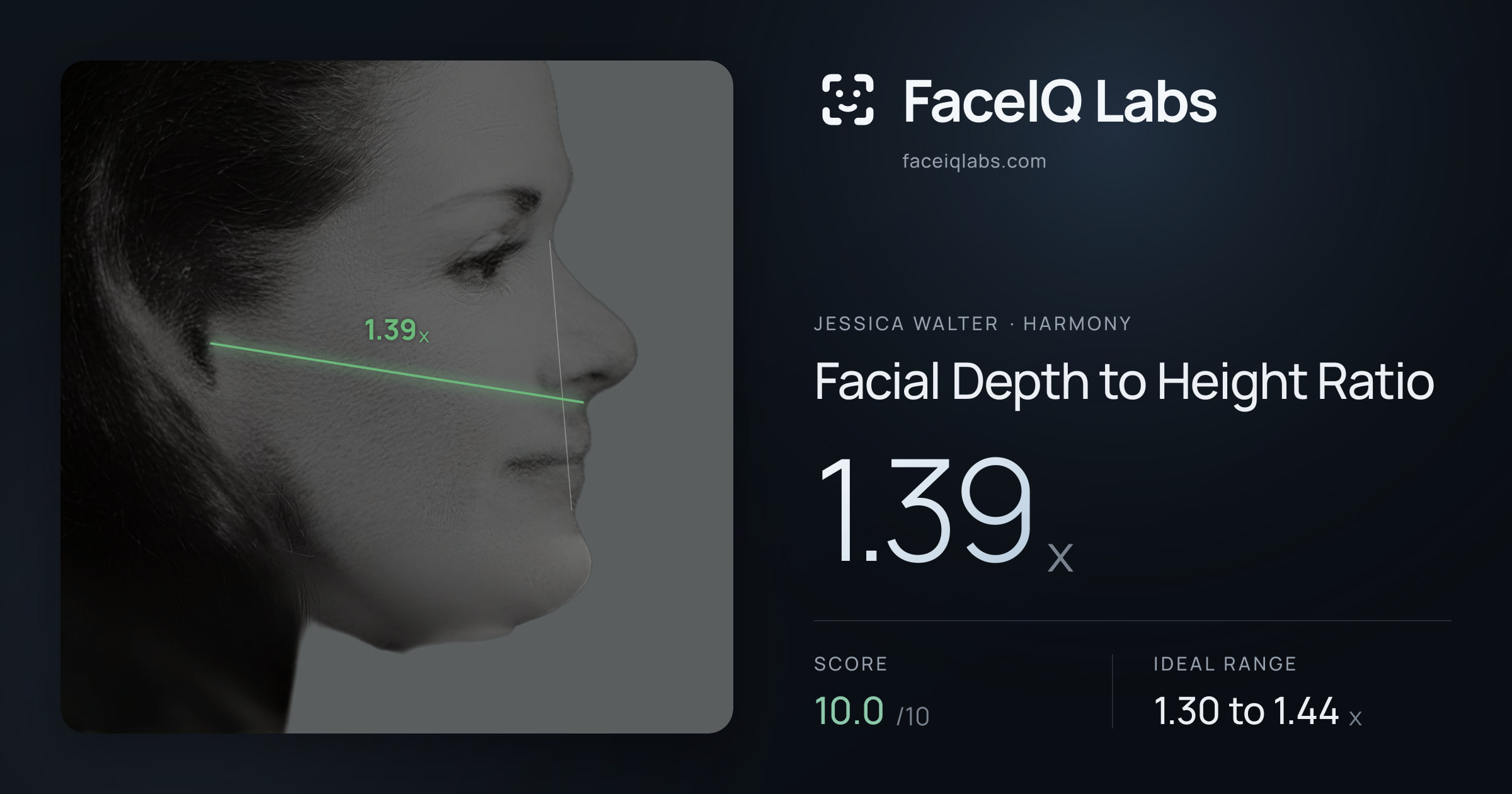This screenshot has height=794, width=1512.
Task: Open the faceiqlabs.com link
Action: pos(974,161)
